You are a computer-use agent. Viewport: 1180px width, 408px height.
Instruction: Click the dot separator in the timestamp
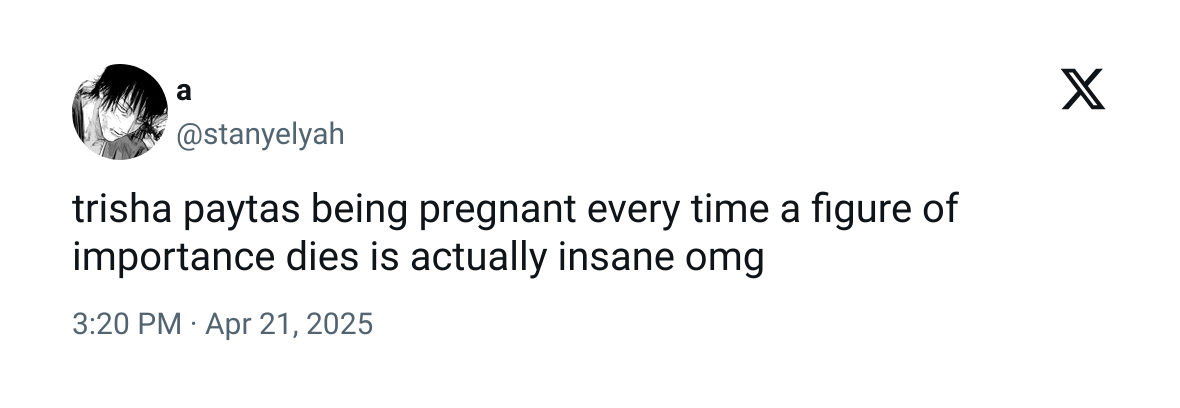[192, 324]
